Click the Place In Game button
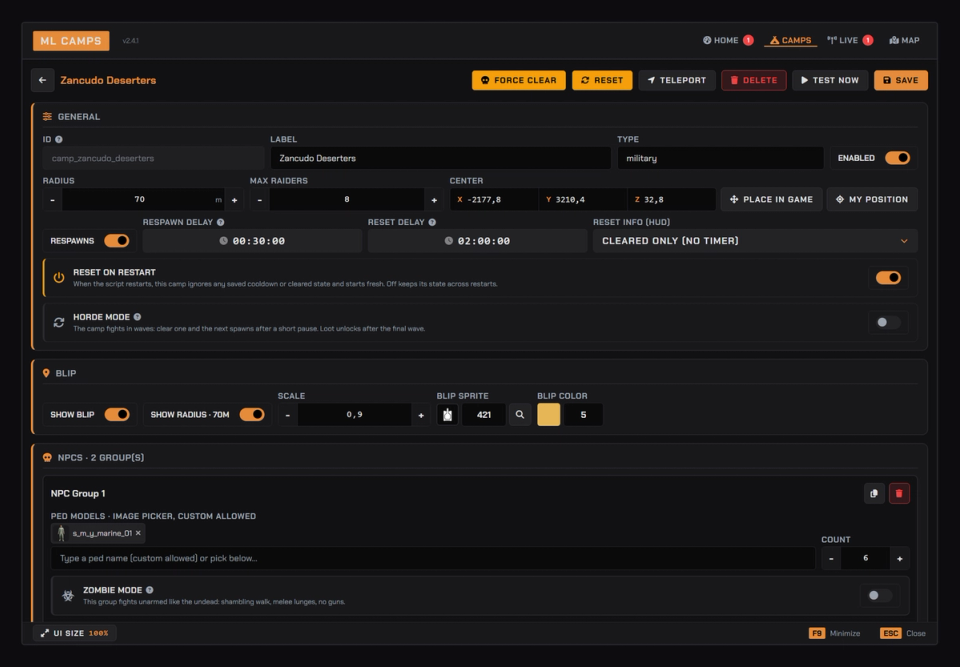 pyautogui.click(x=771, y=200)
